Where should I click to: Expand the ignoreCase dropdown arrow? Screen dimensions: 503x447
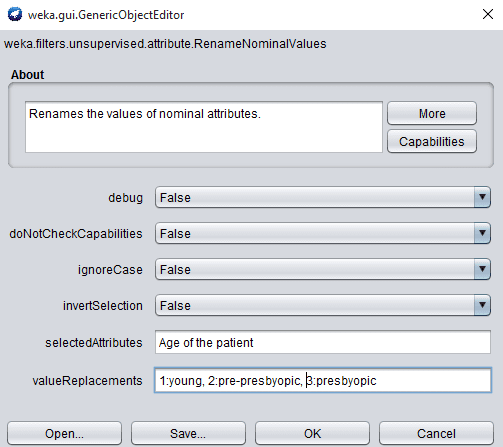482,269
